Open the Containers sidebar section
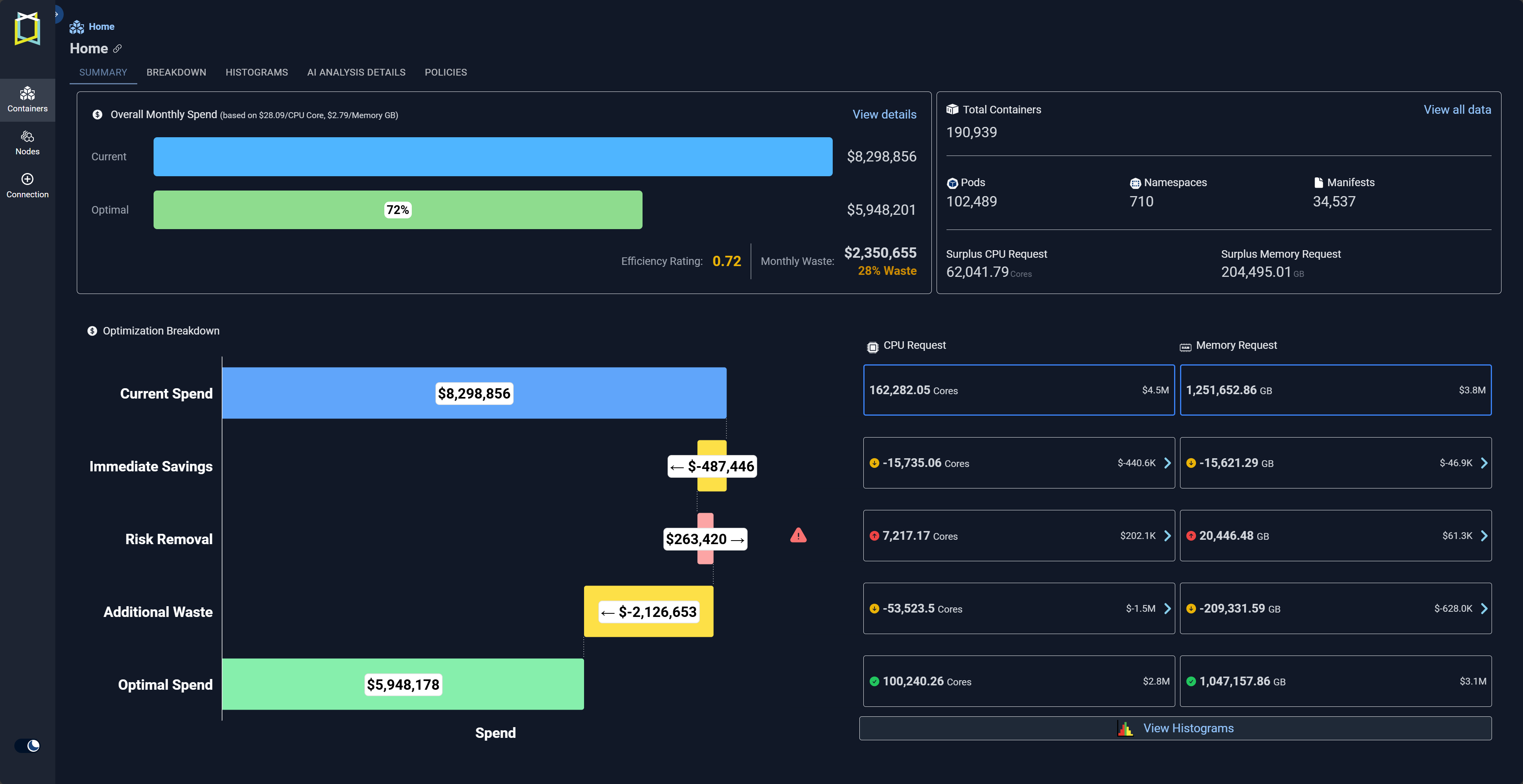1523x784 pixels. [27, 99]
